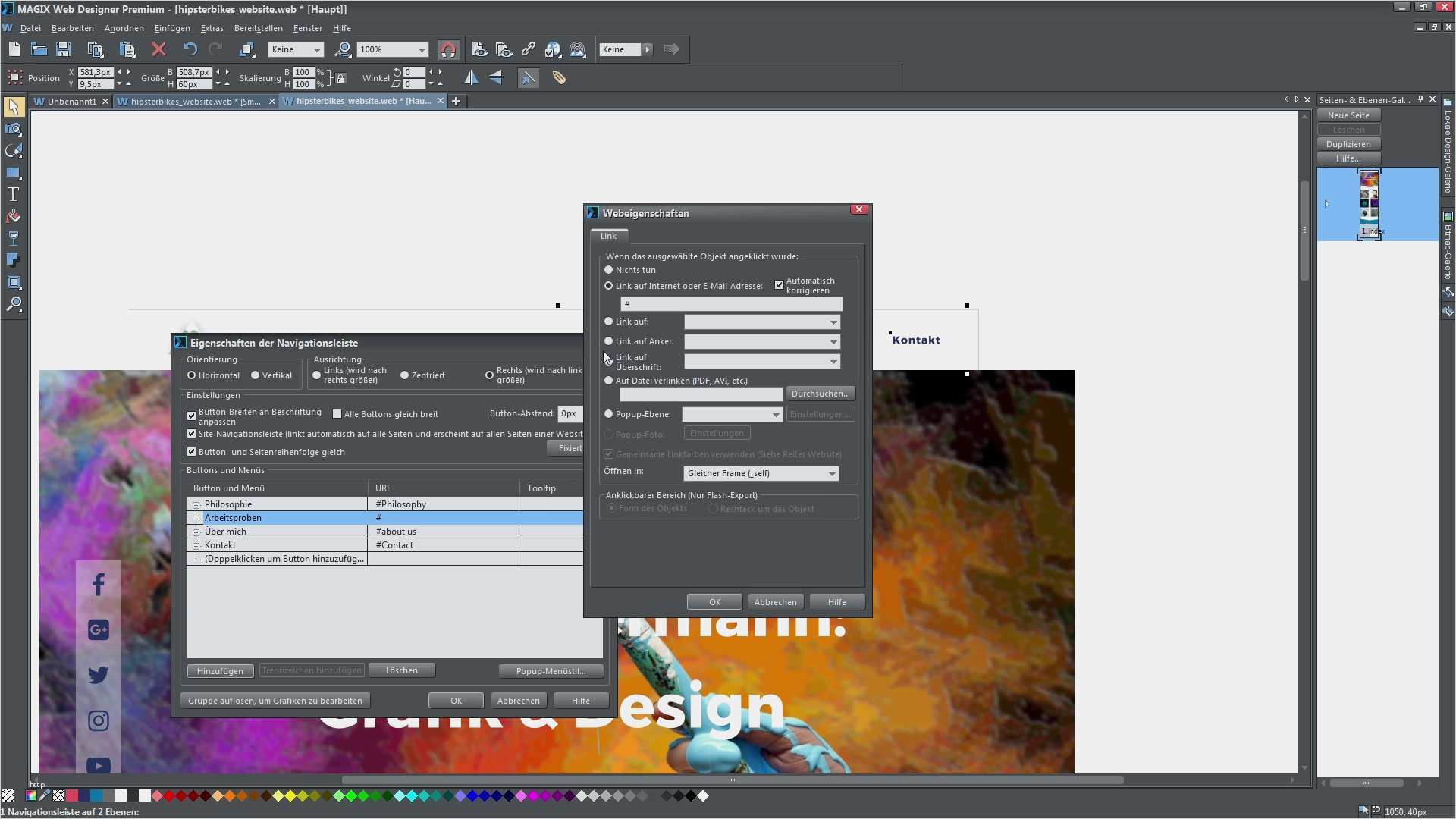Select the Shadow tool

(x=13, y=261)
